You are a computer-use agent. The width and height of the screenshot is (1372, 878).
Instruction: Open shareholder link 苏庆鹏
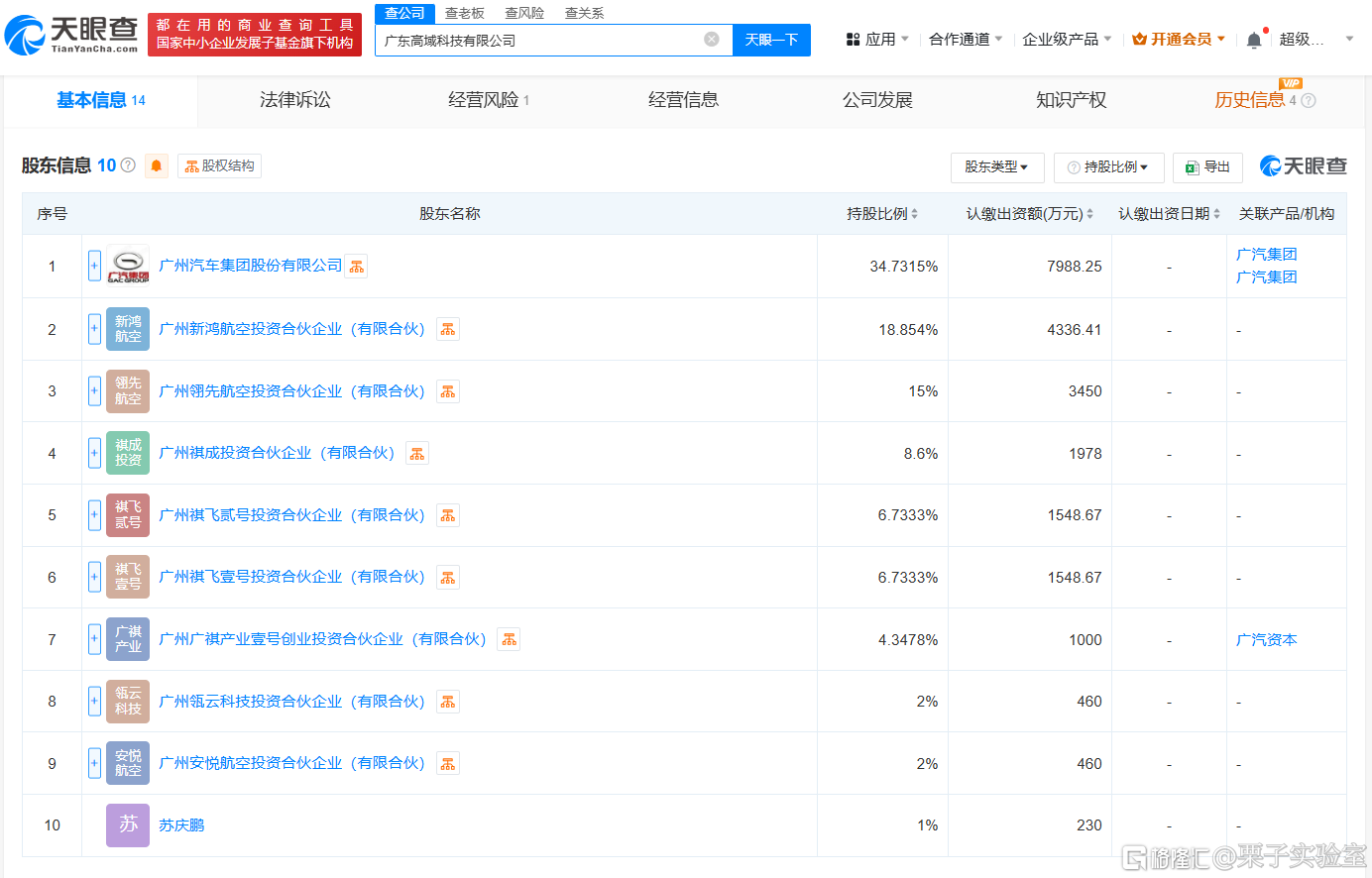click(x=181, y=825)
